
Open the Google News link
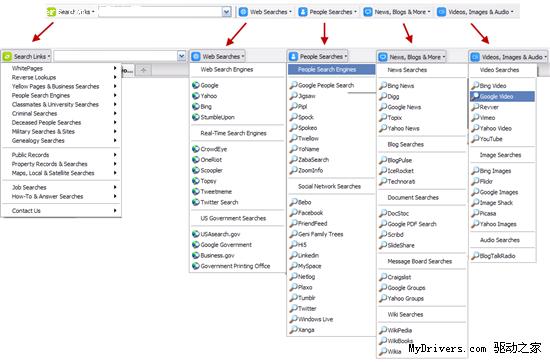404,107
